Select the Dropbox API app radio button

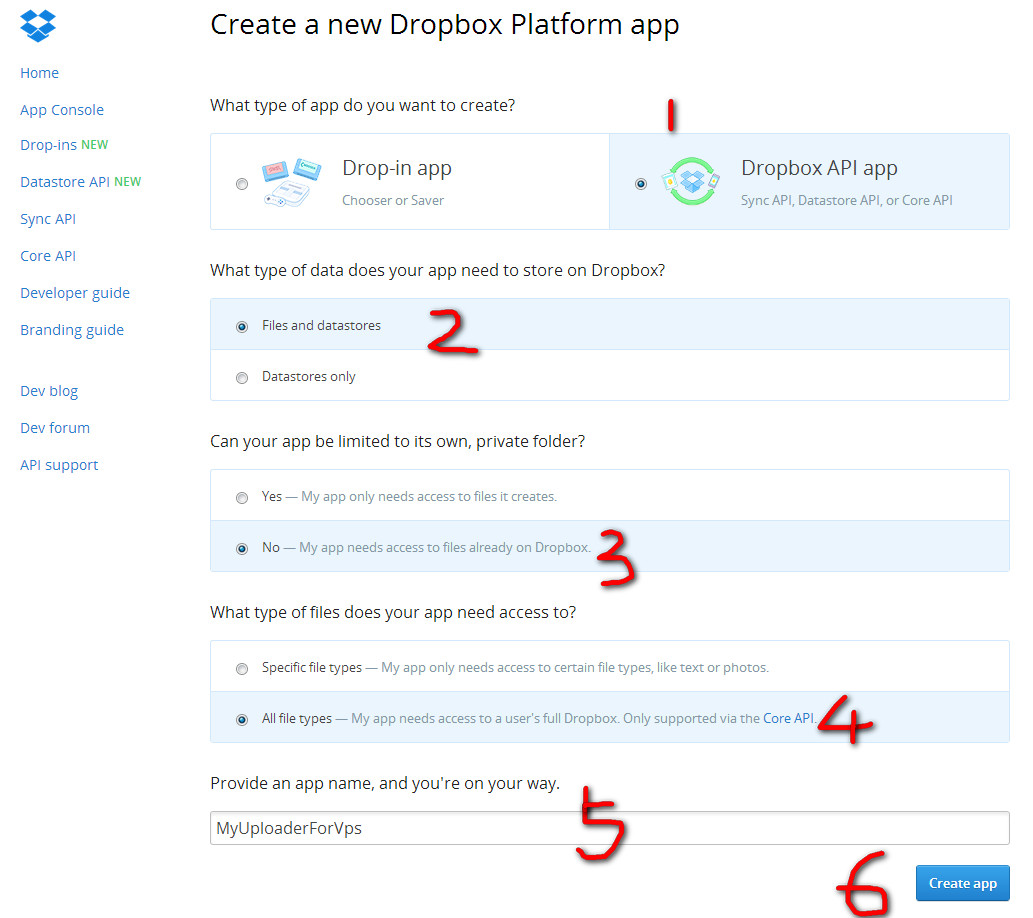click(640, 184)
